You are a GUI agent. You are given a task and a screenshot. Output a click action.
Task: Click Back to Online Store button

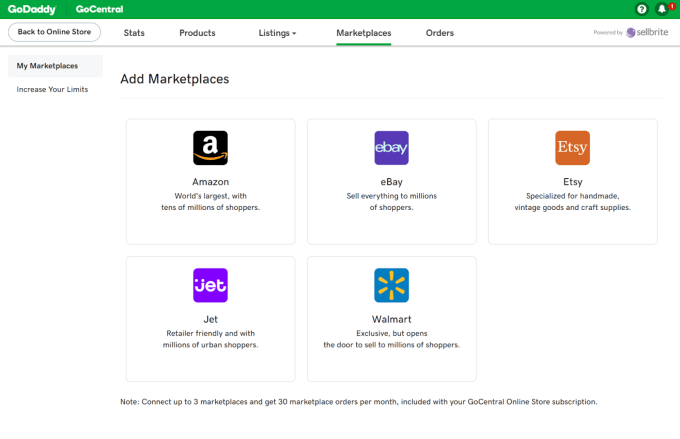(54, 32)
